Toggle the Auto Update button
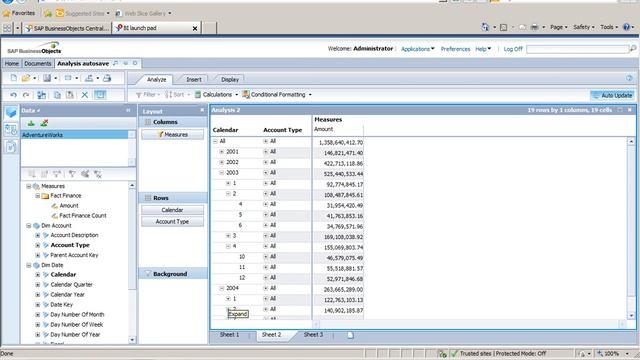Image resolution: width=640 pixels, height=360 pixels. (x=612, y=95)
